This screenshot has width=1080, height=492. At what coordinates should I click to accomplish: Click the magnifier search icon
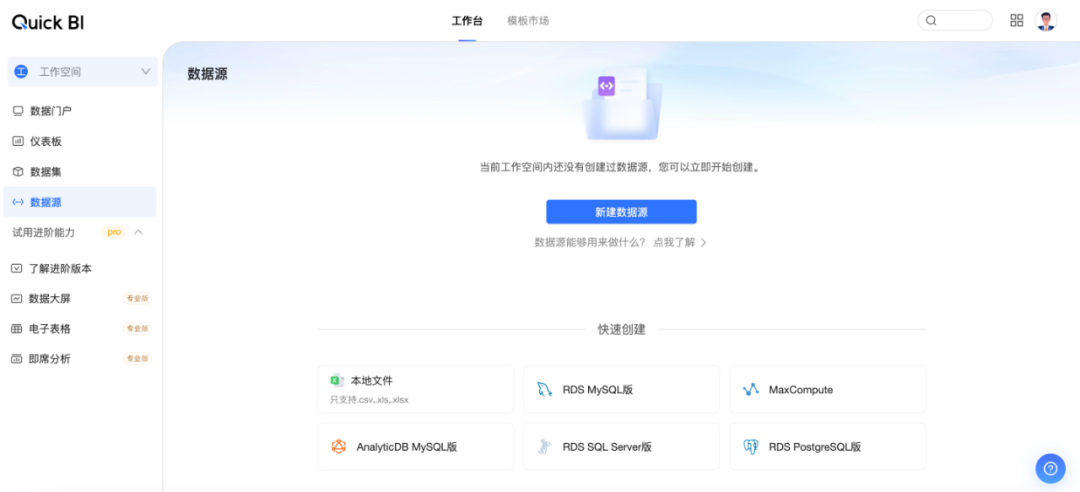(x=931, y=21)
